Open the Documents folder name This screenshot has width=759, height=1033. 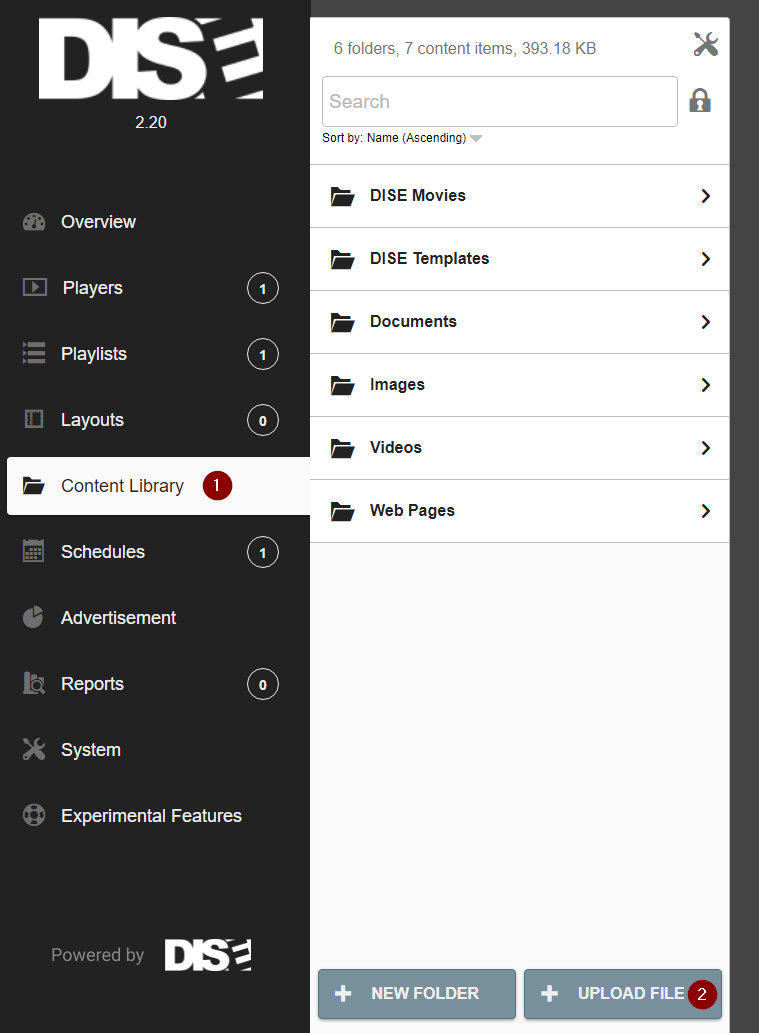pyautogui.click(x=413, y=321)
